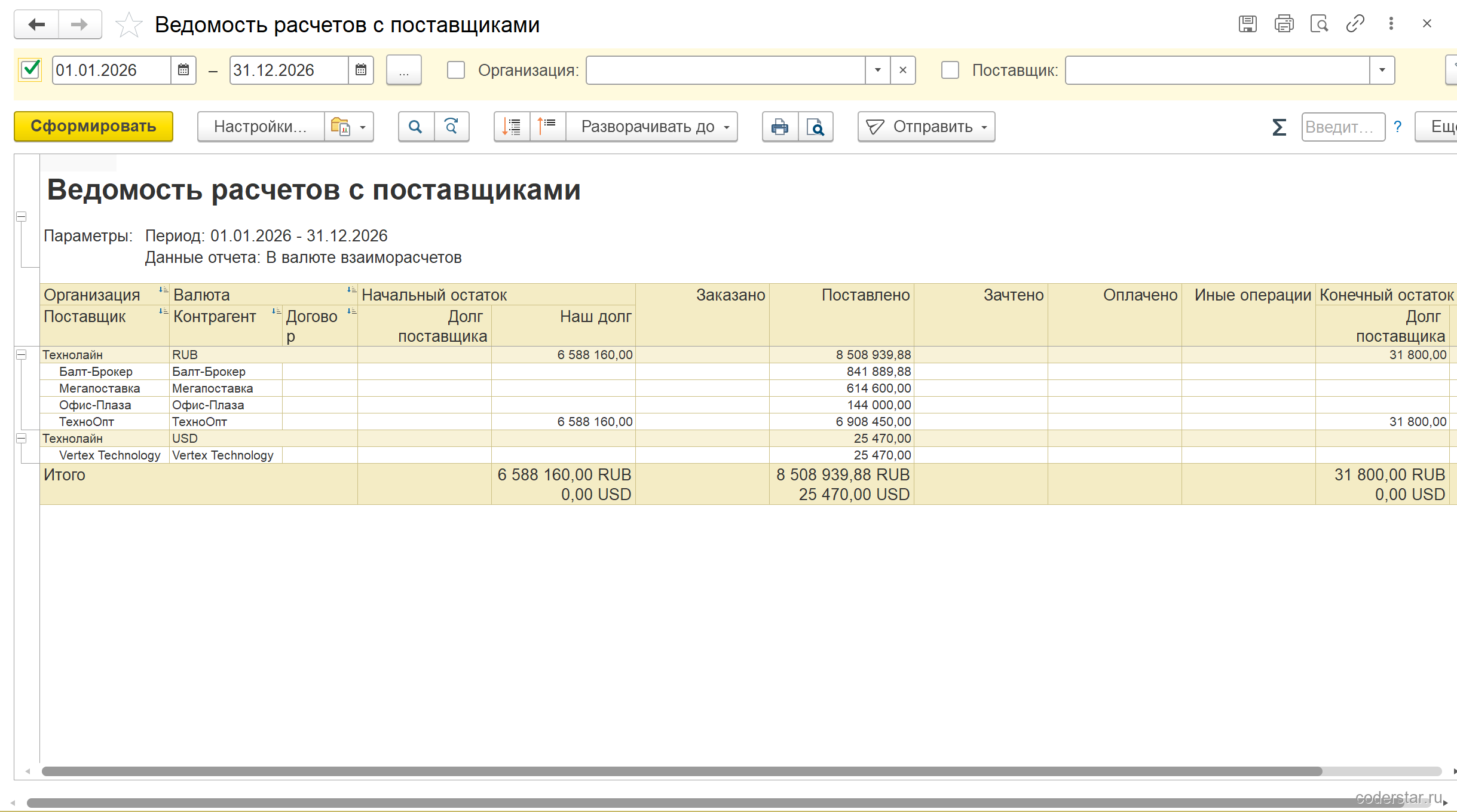Viewport: 1457px width, 812px height.
Task: Click the Организация input field
Action: [x=726, y=70]
